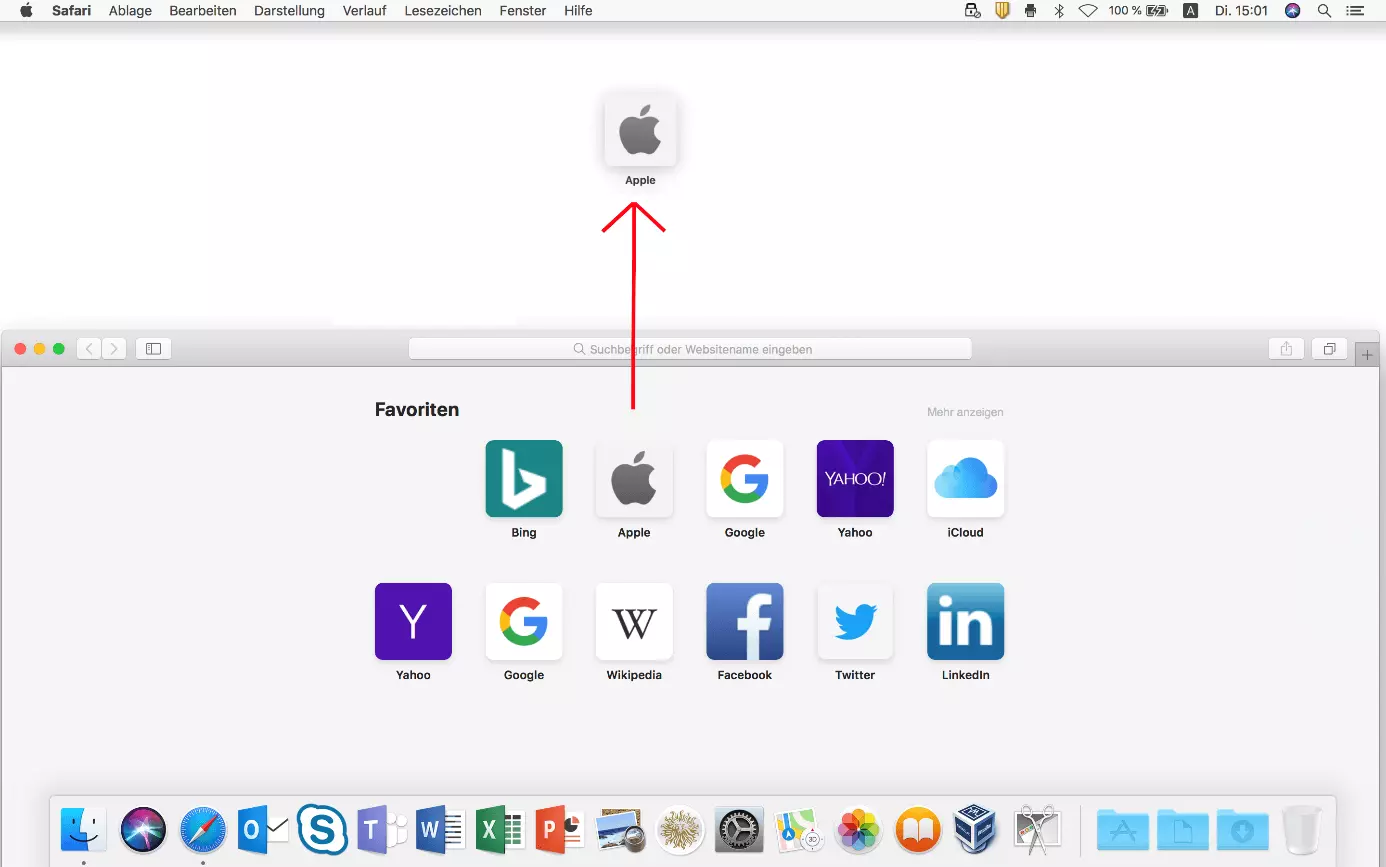Screen dimensions: 1386x867
Task: Click the yellow shield menu bar icon
Action: pyautogui.click(x=1002, y=11)
